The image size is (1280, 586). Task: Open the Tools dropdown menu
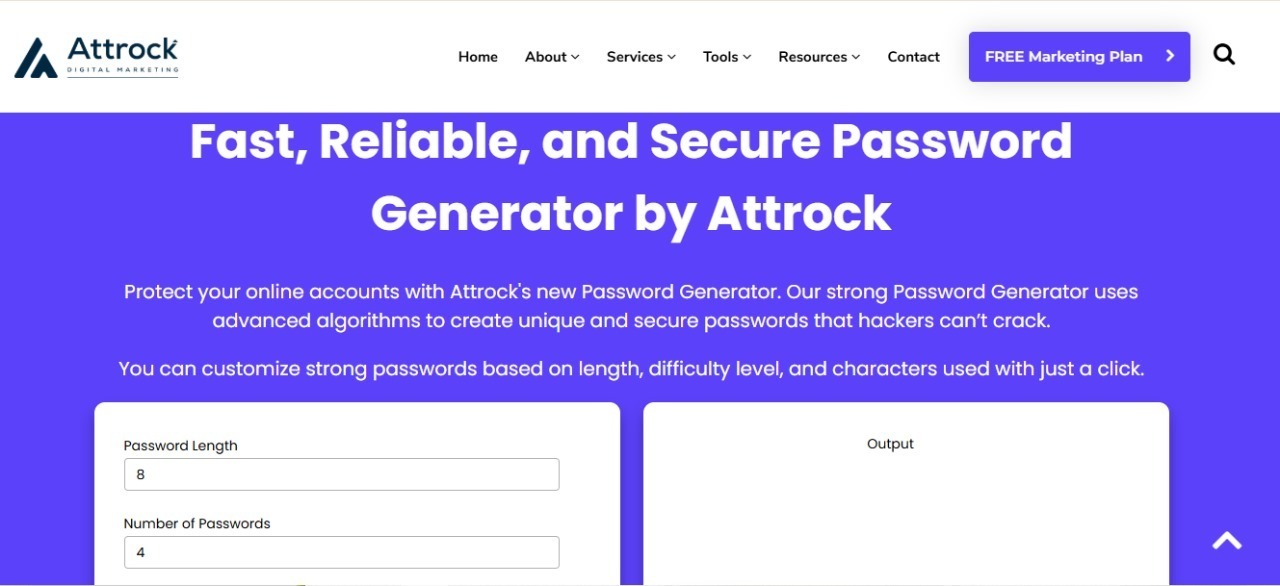coord(727,57)
